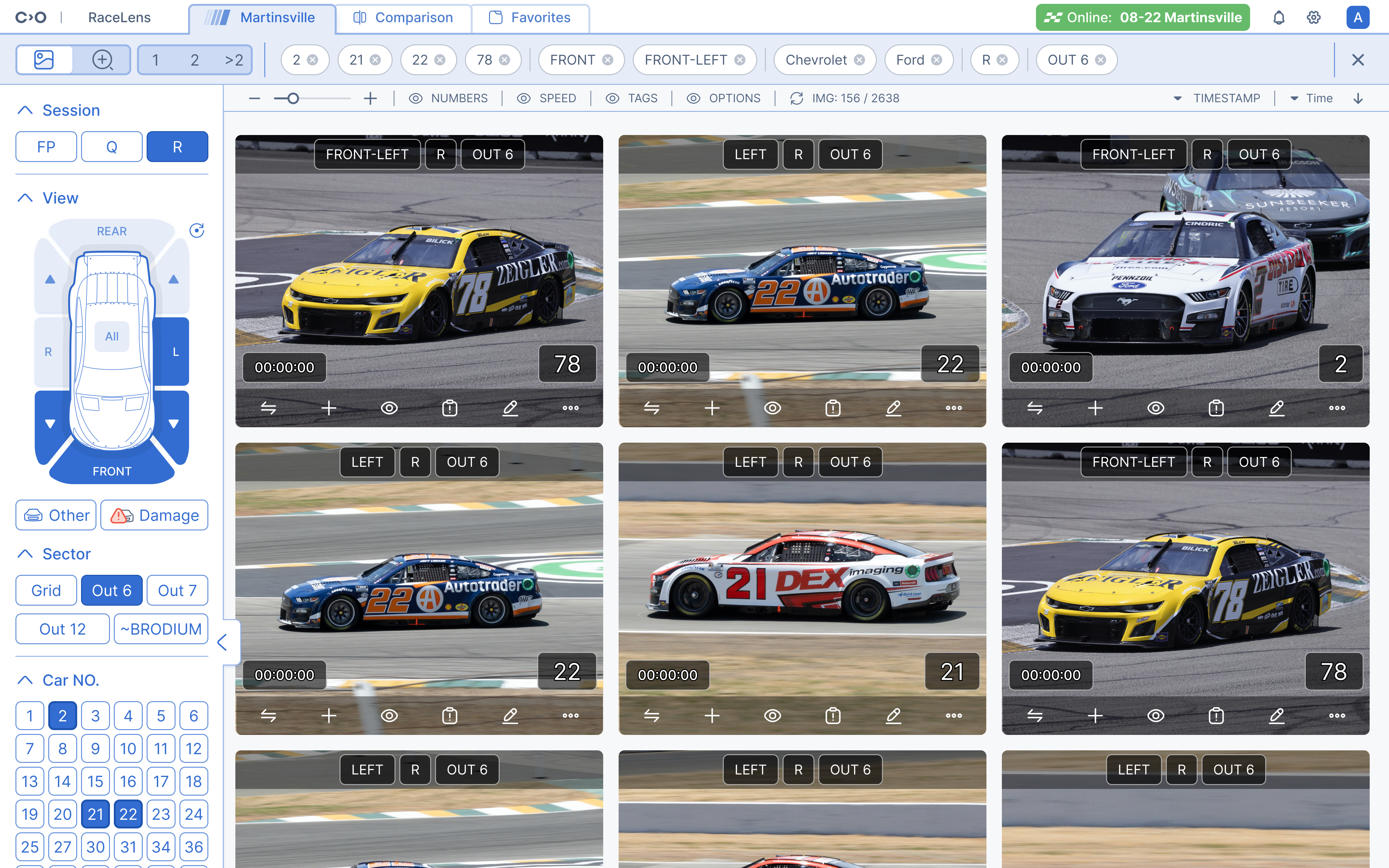
Task: Open the Time sort dropdown
Action: click(1312, 99)
